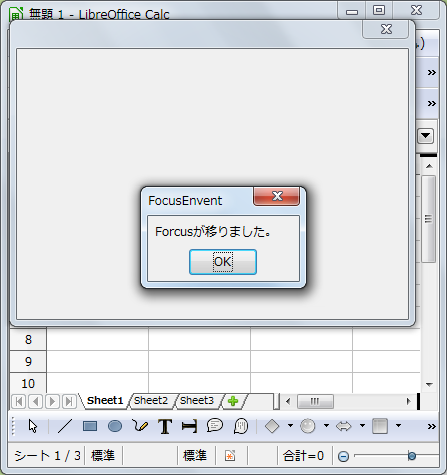Click the document modified indicator in status bar
The image size is (447, 475).
pos(230,456)
